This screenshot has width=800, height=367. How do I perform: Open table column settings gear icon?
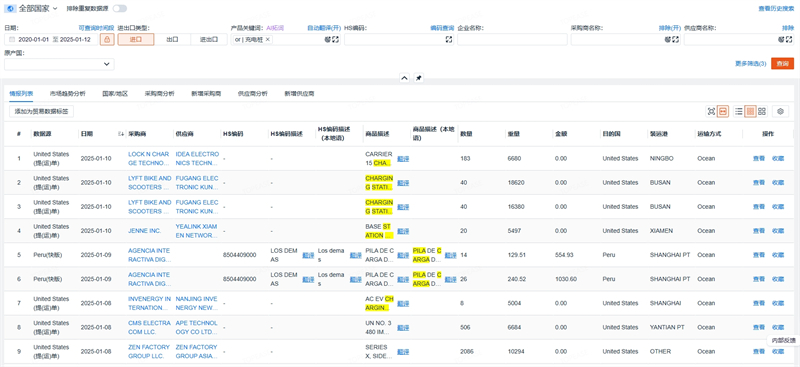tap(781, 111)
